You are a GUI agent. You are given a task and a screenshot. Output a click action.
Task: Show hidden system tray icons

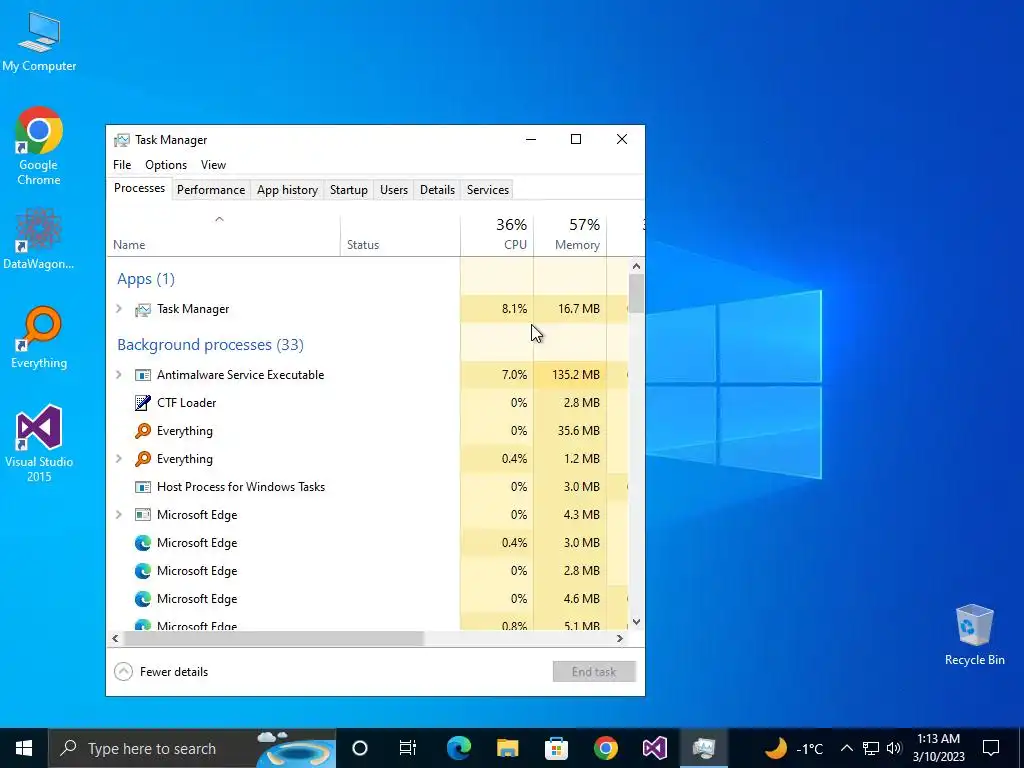coord(846,748)
